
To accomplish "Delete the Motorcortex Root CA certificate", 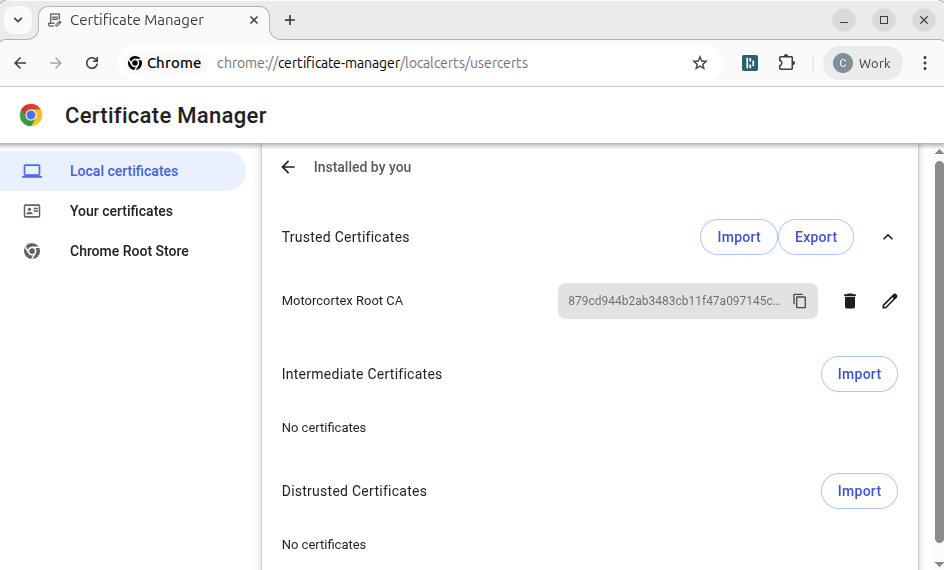I will click(850, 301).
